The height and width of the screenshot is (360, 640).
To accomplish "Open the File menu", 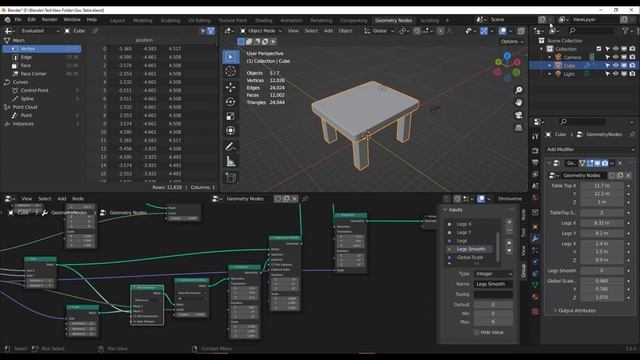I will [x=18, y=20].
